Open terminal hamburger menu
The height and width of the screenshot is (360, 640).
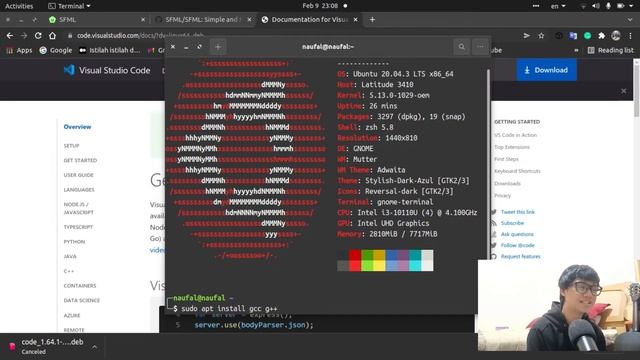pos(480,47)
